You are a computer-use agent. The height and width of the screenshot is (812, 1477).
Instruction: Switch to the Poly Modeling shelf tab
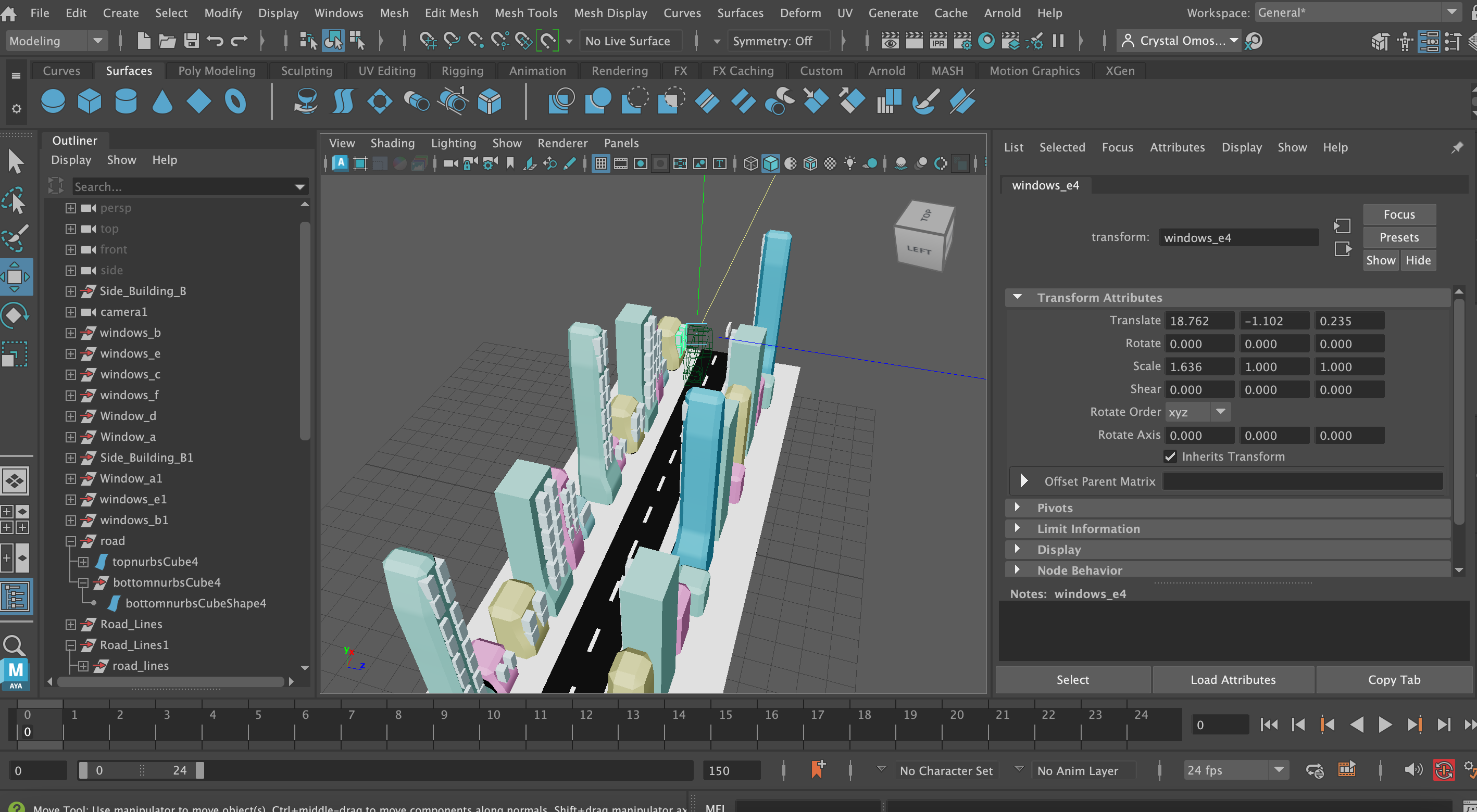click(216, 70)
